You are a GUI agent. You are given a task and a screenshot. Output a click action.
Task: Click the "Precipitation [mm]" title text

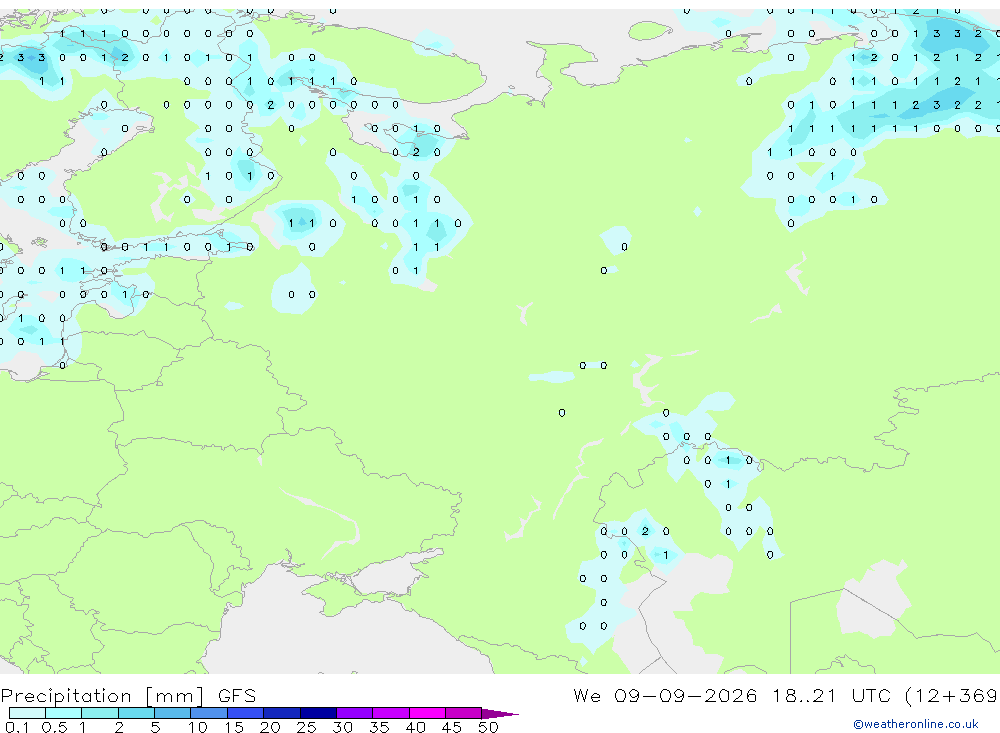click(102, 696)
